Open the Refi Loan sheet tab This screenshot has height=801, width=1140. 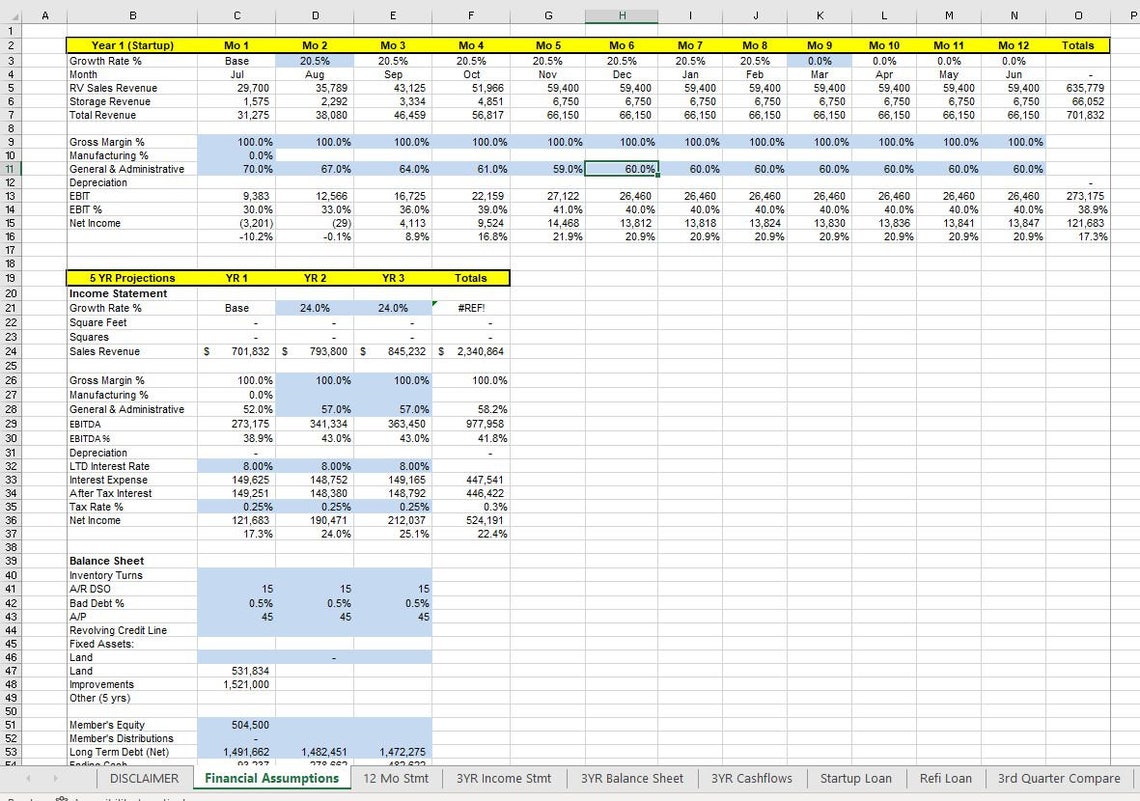(x=945, y=778)
